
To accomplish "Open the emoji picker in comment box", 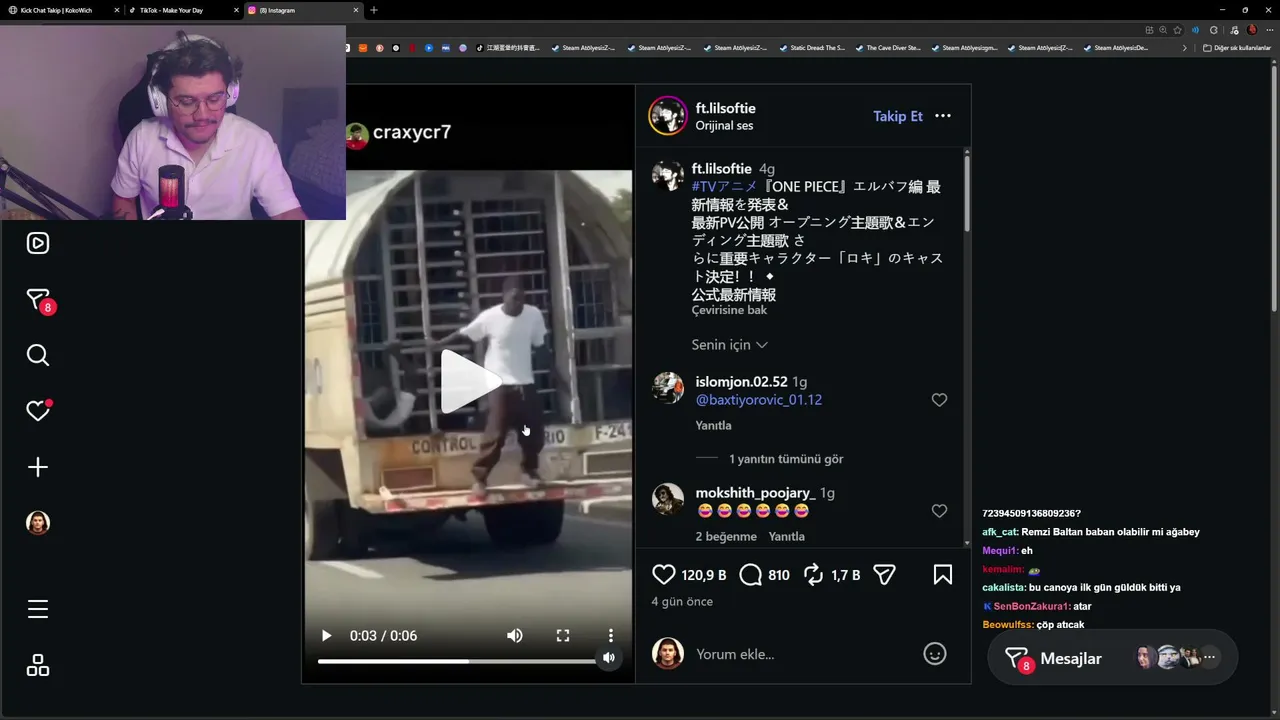I will 935,654.
